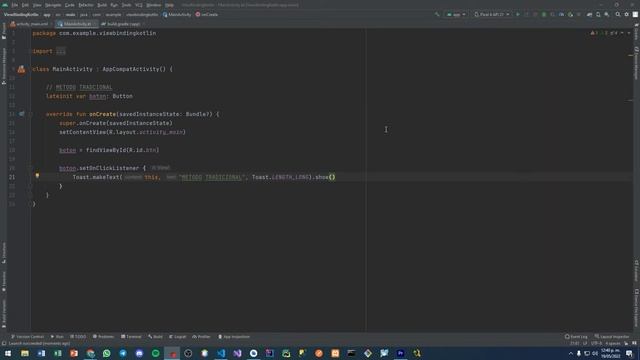Screen dimensions: 640x360
Task: Open the Event Log tool window
Action: click(576, 337)
